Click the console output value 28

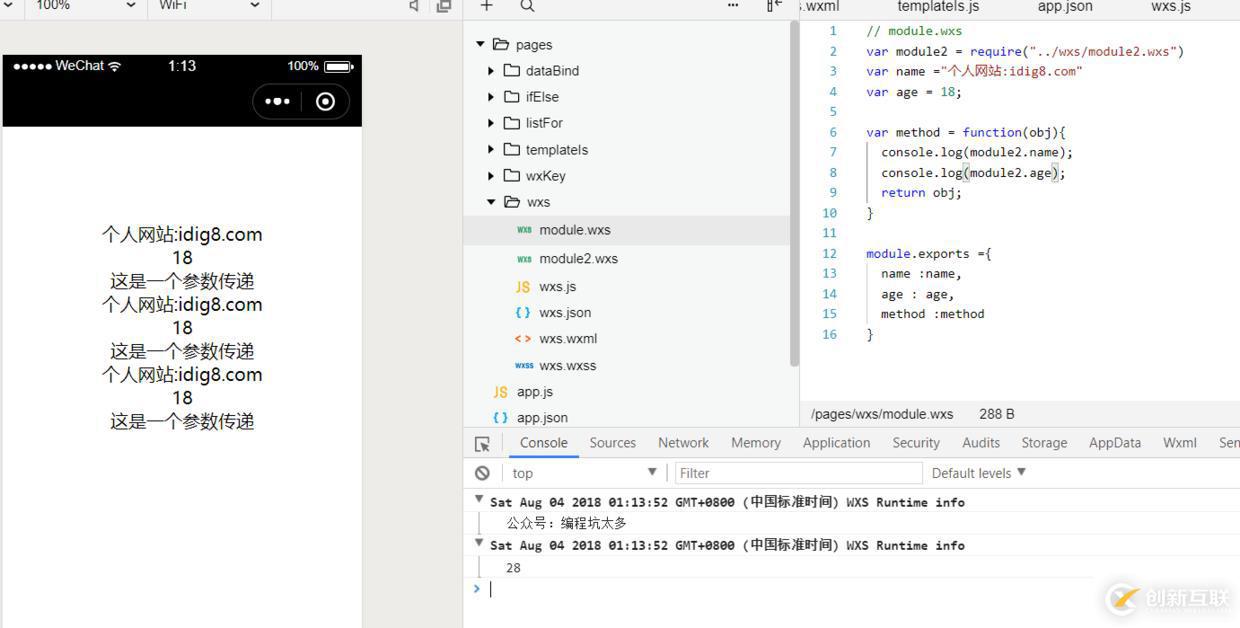513,568
